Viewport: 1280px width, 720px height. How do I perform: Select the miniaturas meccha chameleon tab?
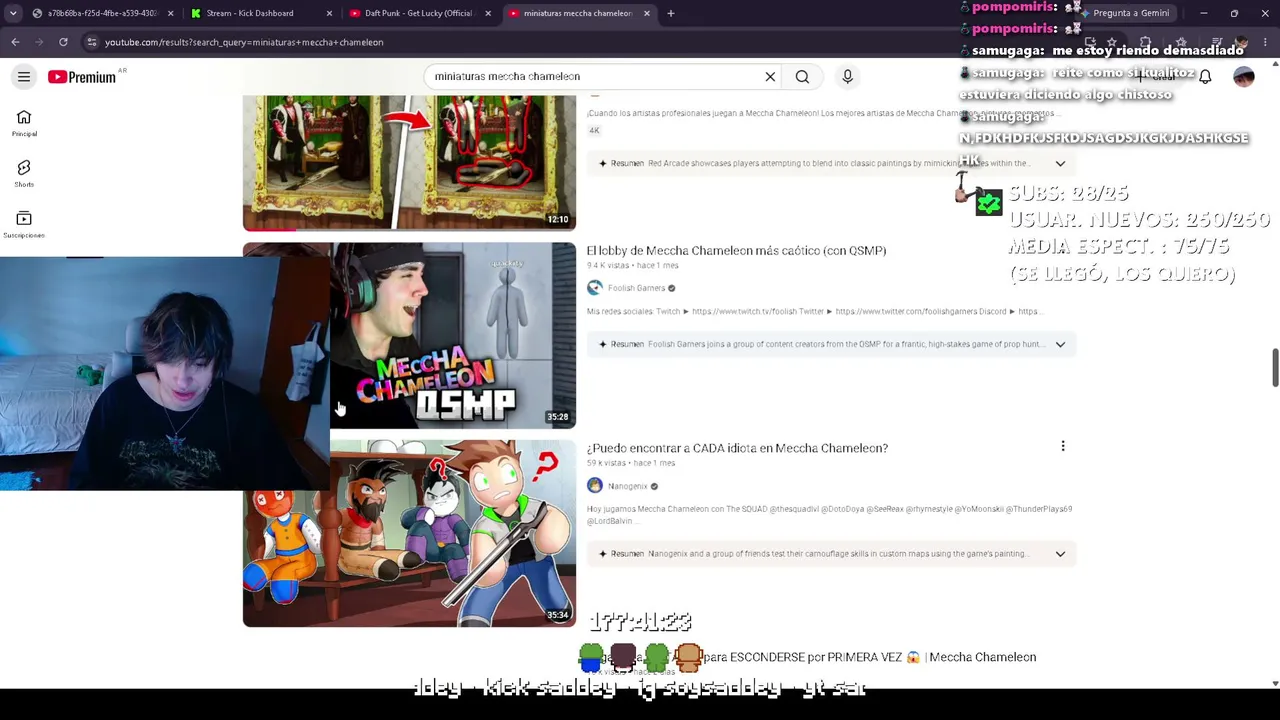click(579, 13)
